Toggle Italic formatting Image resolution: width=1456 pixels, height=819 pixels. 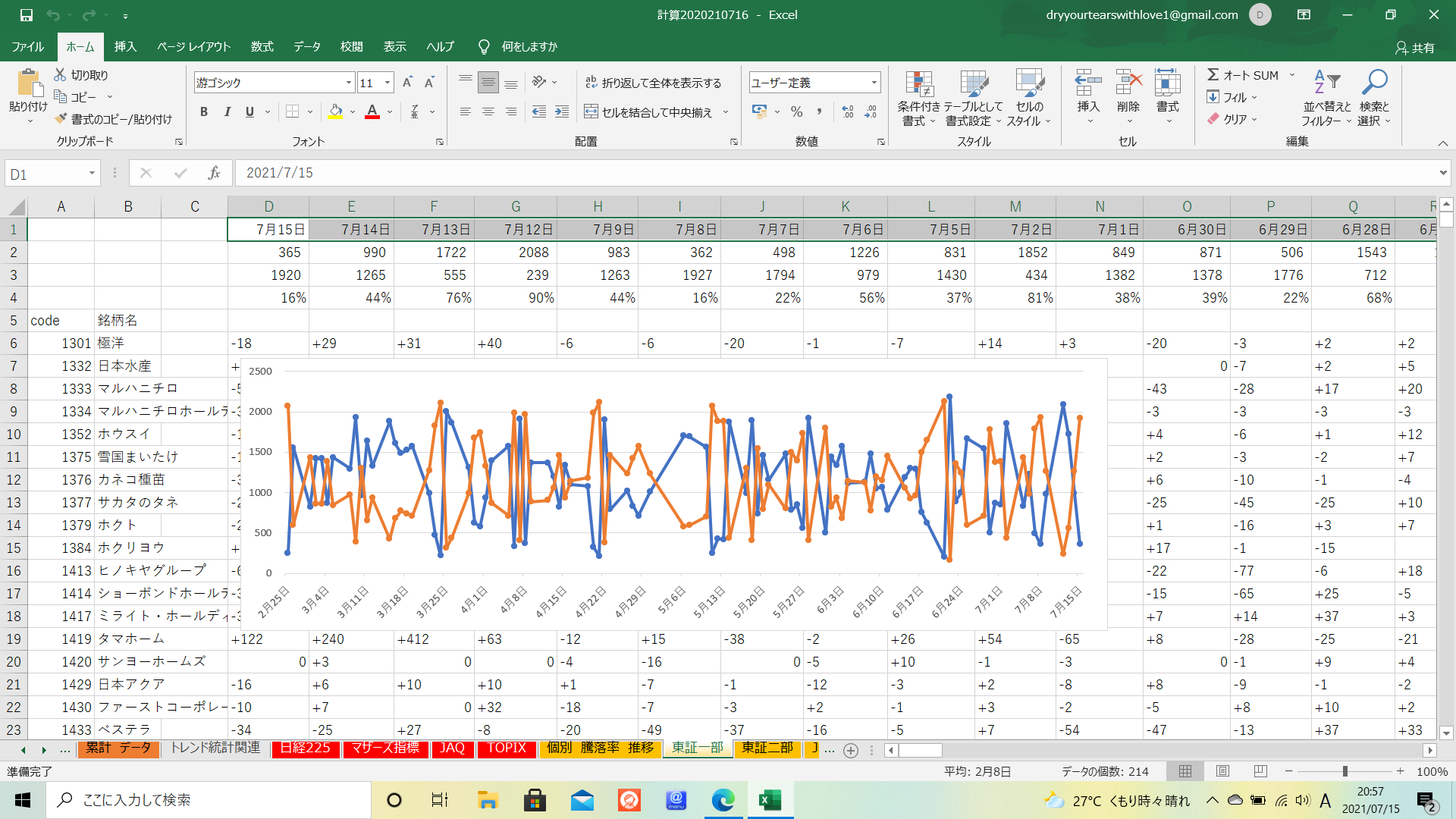pos(227,112)
